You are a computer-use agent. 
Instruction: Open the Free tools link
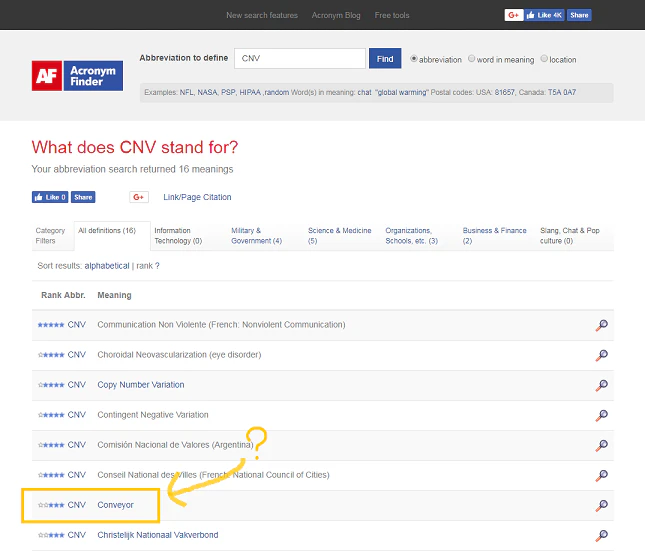click(x=392, y=15)
